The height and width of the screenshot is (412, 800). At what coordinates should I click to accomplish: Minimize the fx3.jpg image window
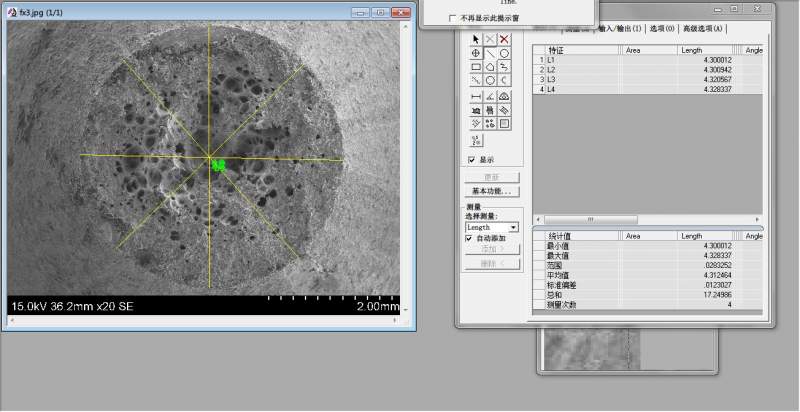point(361,13)
